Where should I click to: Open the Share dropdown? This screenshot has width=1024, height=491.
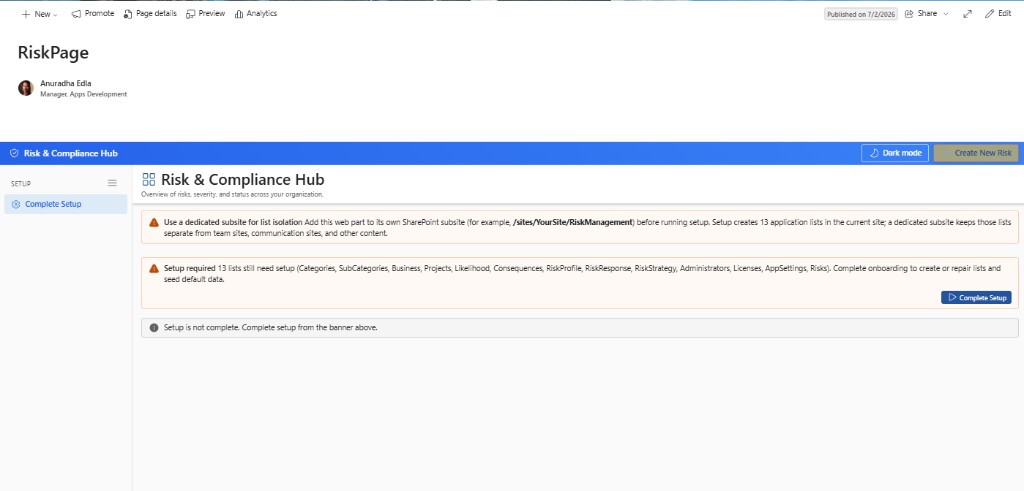coord(926,14)
